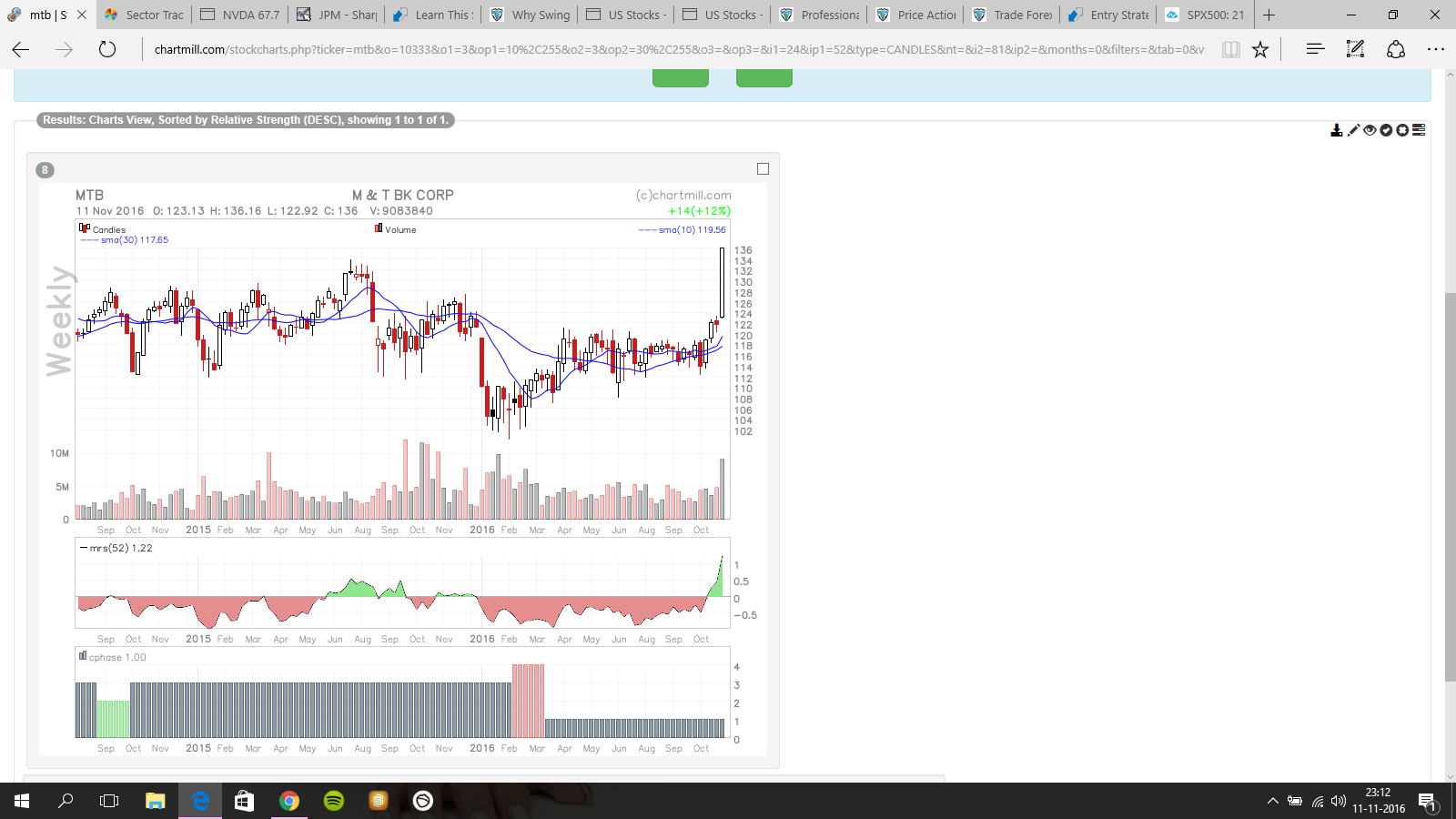The image size is (1456, 819).
Task: Click the Volume legend entry
Action: pos(396,229)
